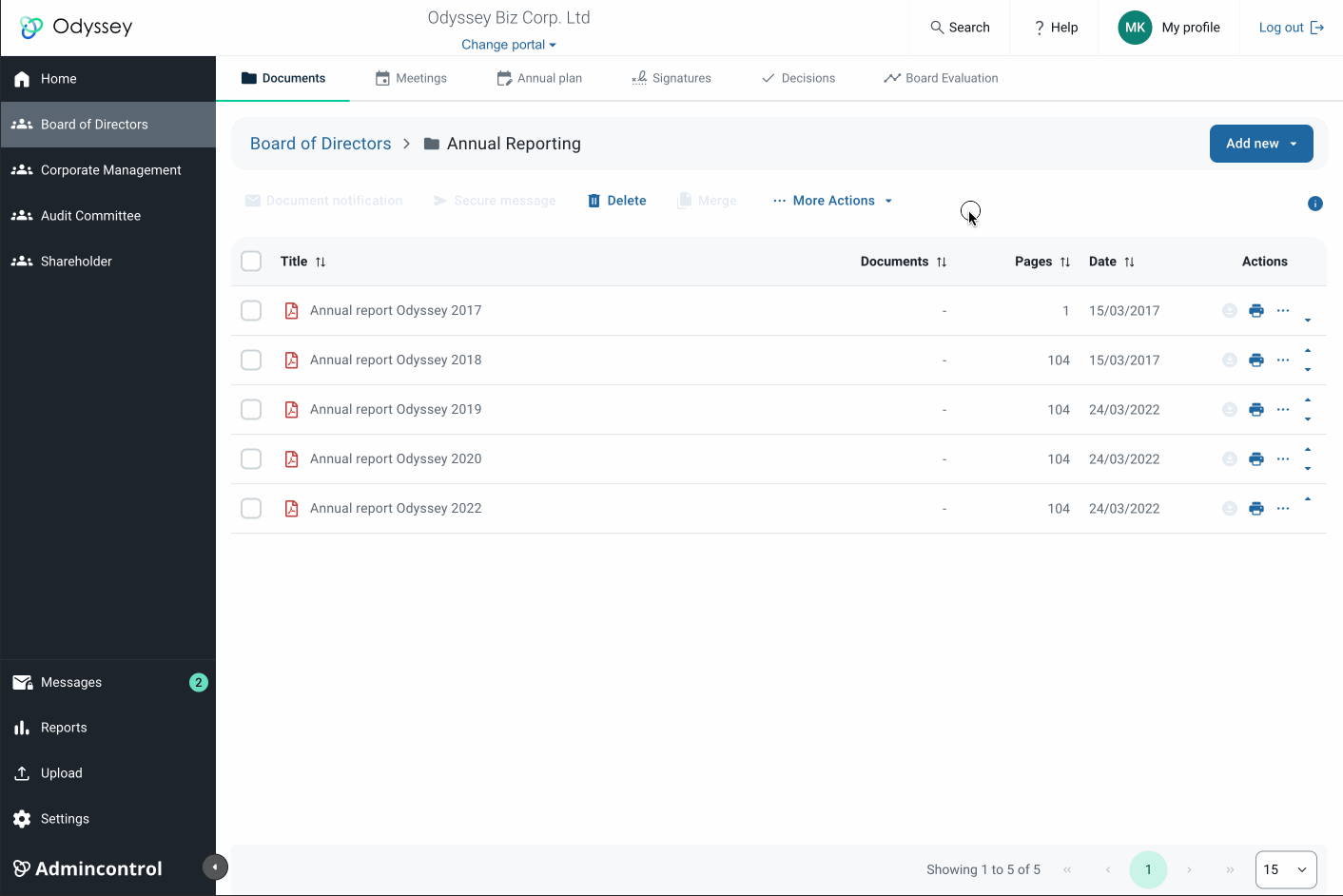This screenshot has height=896, width=1343.
Task: Open the three-dot menu for Annual report Odyssey 2022
Action: (1283, 509)
